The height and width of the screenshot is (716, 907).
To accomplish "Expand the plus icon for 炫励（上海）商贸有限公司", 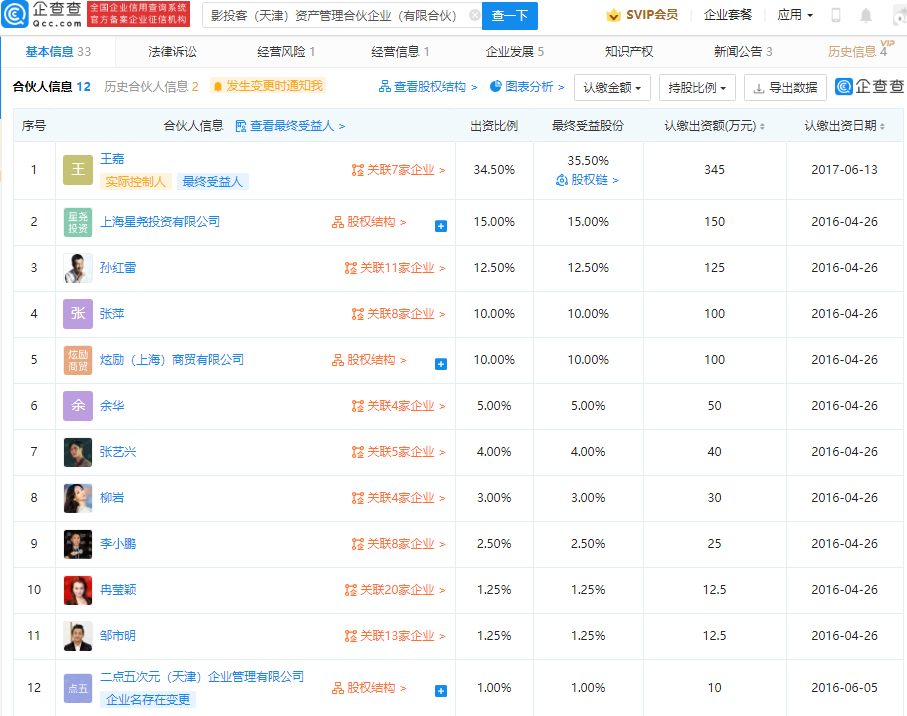I will 441,364.
